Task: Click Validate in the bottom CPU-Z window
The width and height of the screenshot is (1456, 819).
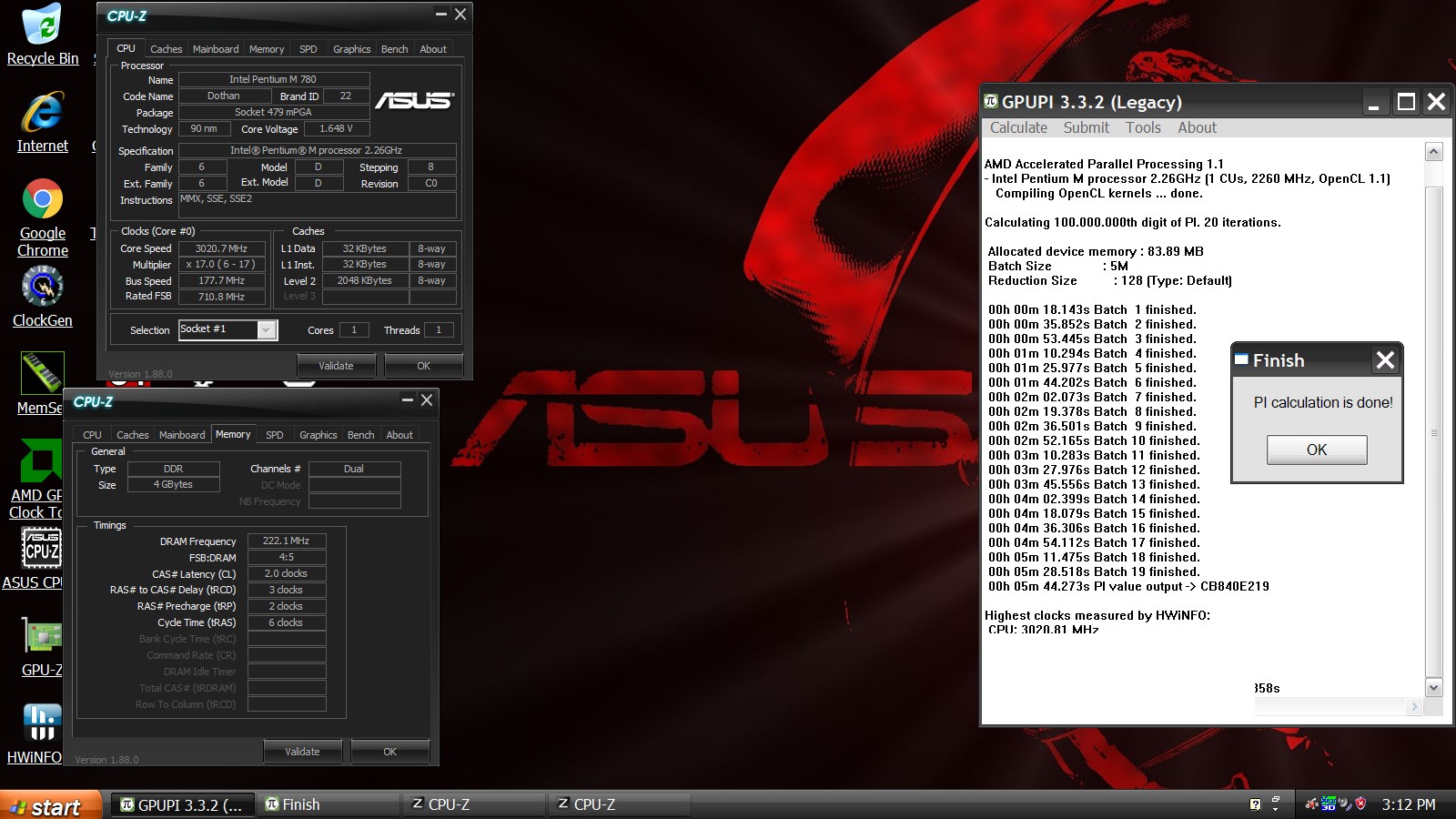Action: (302, 752)
